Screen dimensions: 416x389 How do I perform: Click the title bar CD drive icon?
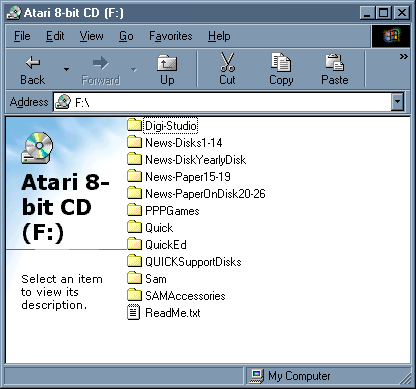coord(14,13)
